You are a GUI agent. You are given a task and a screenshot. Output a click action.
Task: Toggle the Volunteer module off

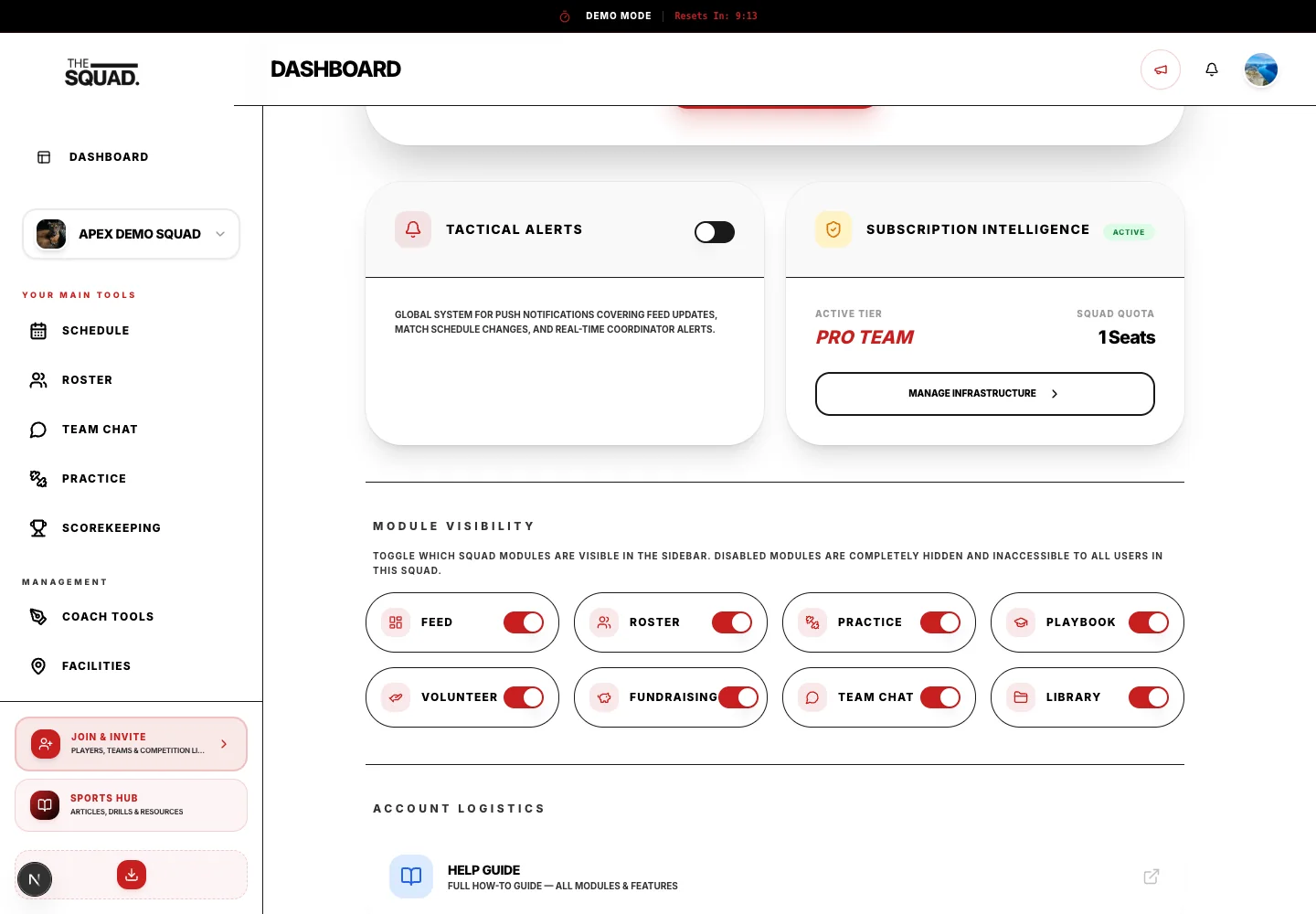(524, 697)
